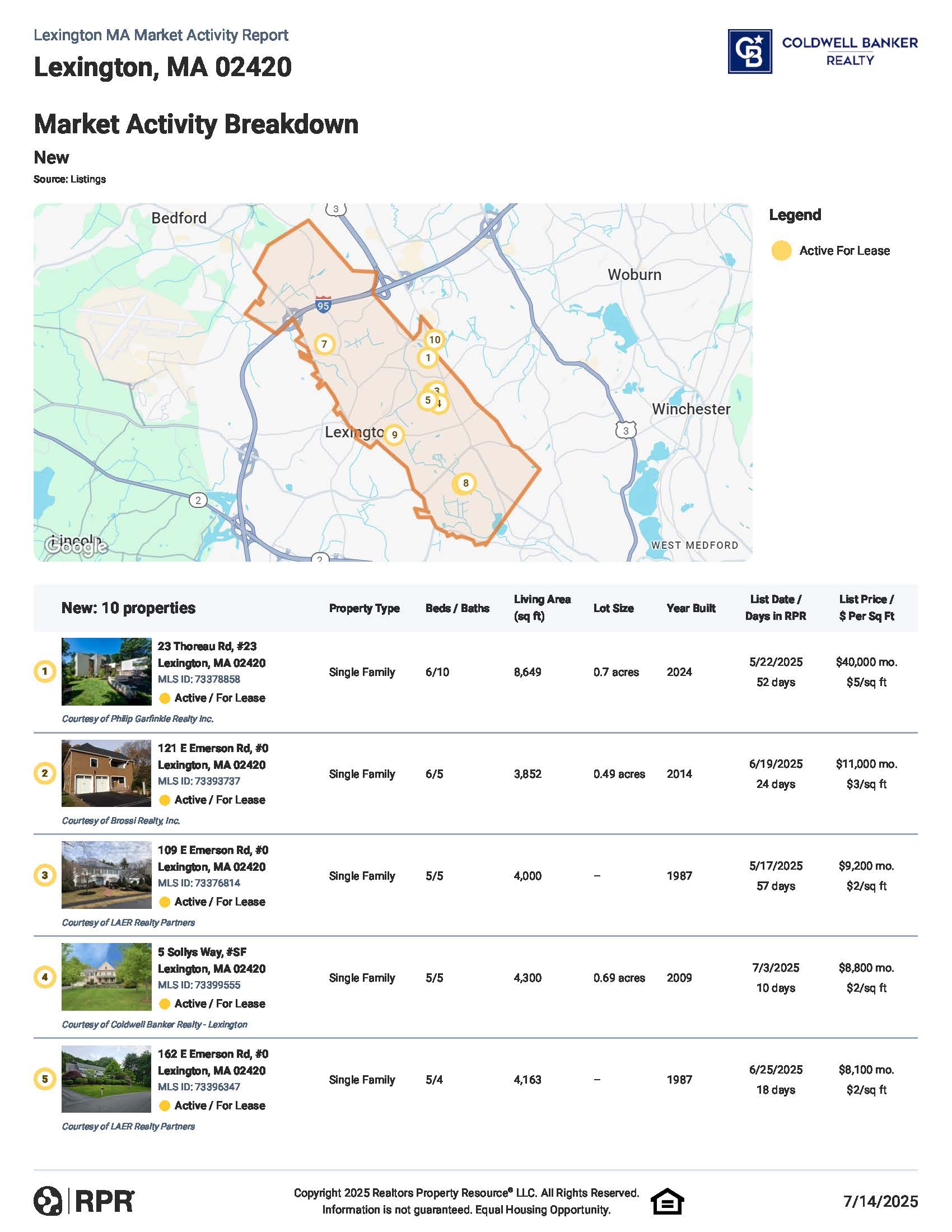Click the $9,200 mo. list price

click(x=867, y=866)
